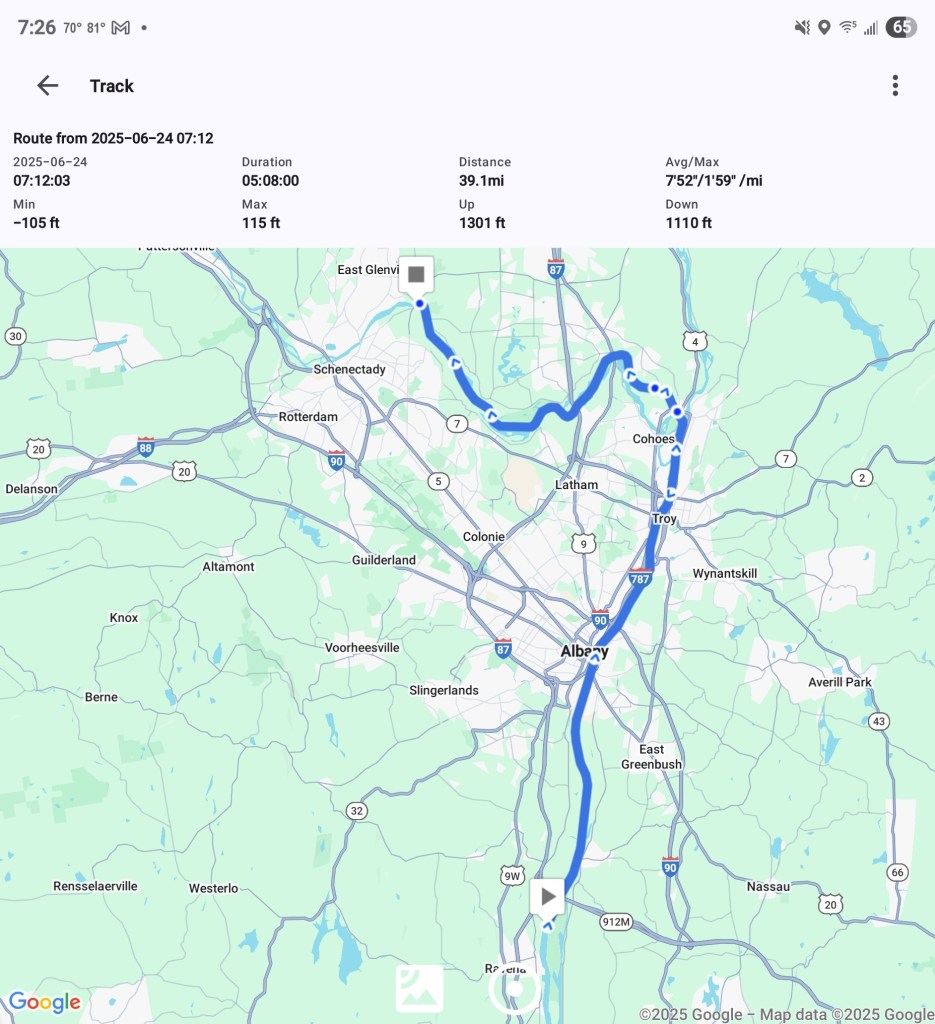The width and height of the screenshot is (935, 1024).
Task: Tap the Distance 39.1mi statistic
Action: coord(483,181)
